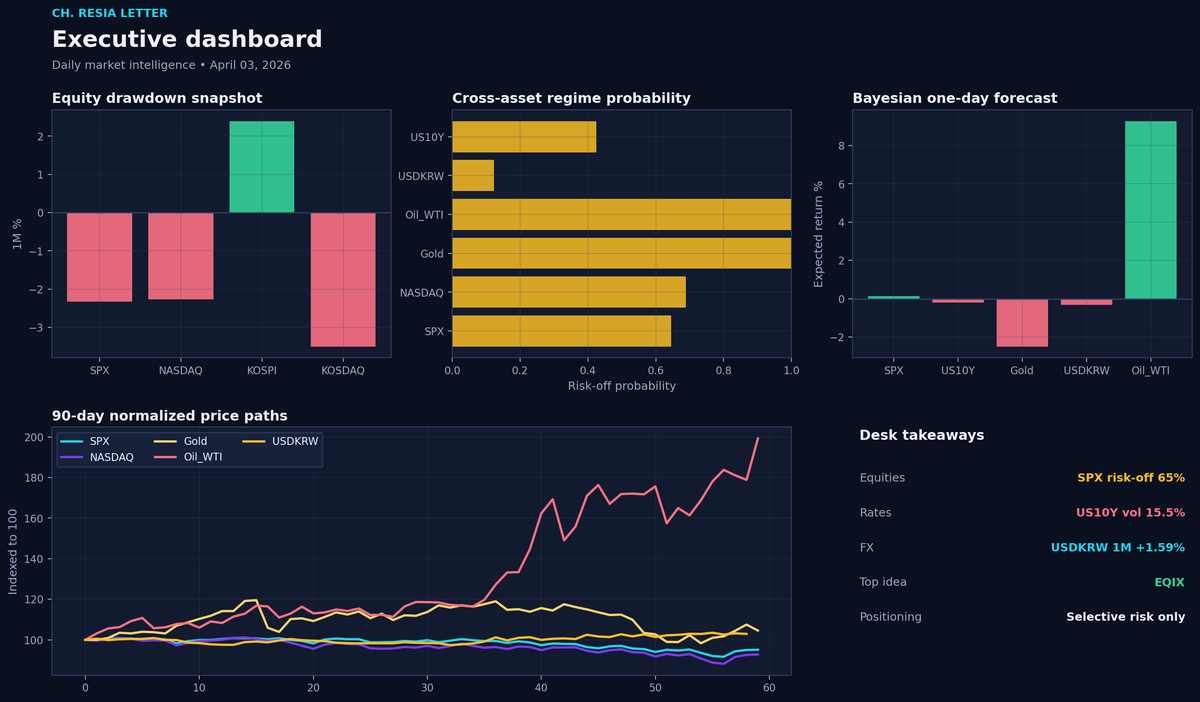Click the 'Equities' row label
The height and width of the screenshot is (702, 1200).
882,478
